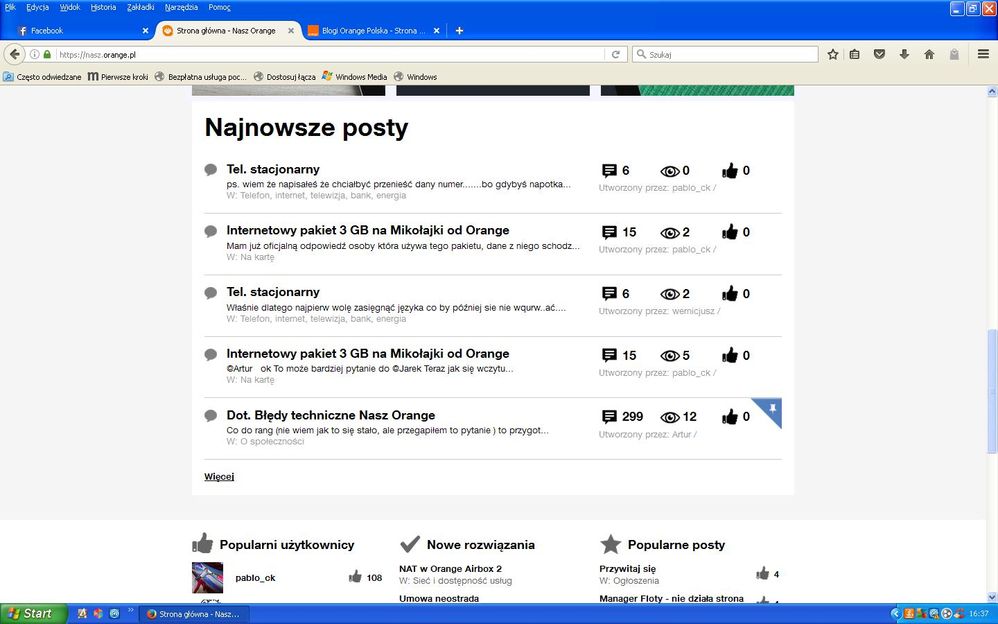Click the padlock icon in the address bar

point(48,55)
